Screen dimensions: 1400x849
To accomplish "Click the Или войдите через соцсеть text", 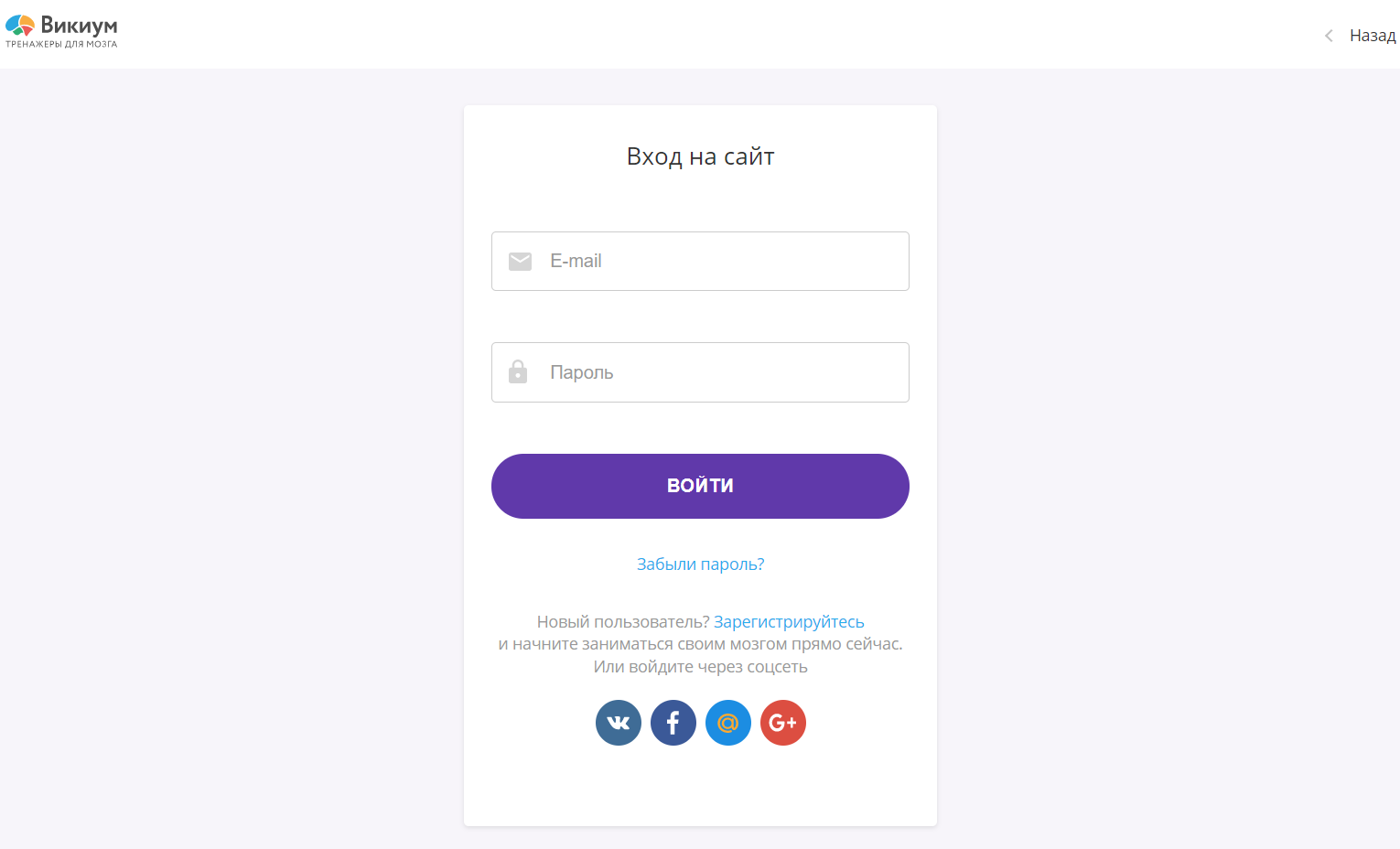I will pos(700,667).
